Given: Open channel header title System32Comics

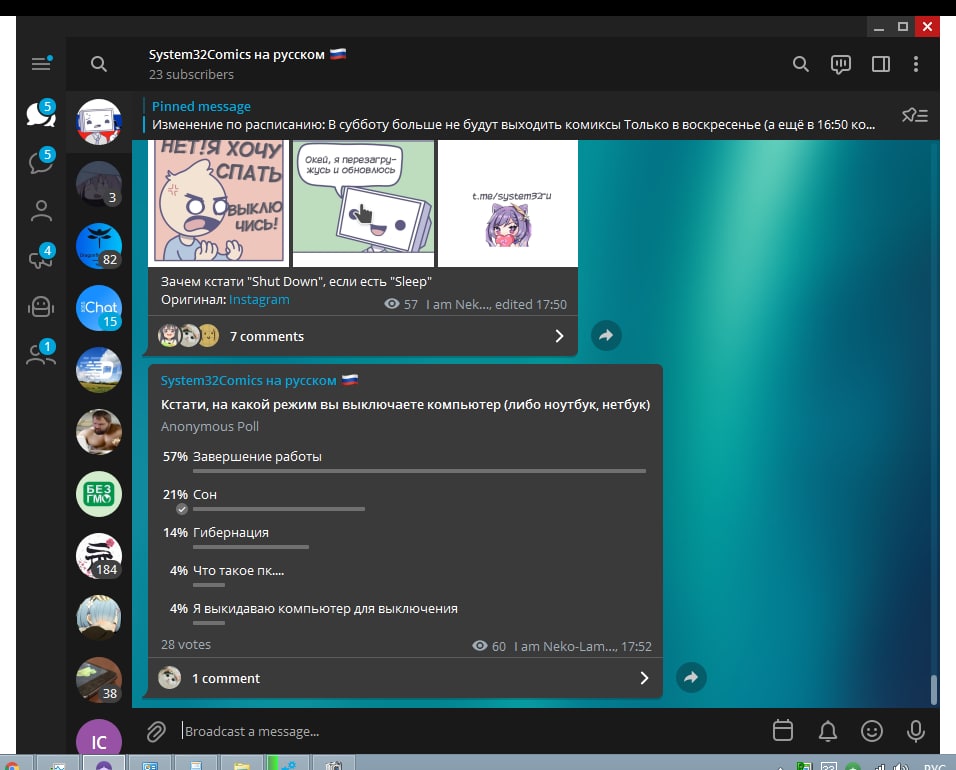Looking at the screenshot, I should [247, 54].
